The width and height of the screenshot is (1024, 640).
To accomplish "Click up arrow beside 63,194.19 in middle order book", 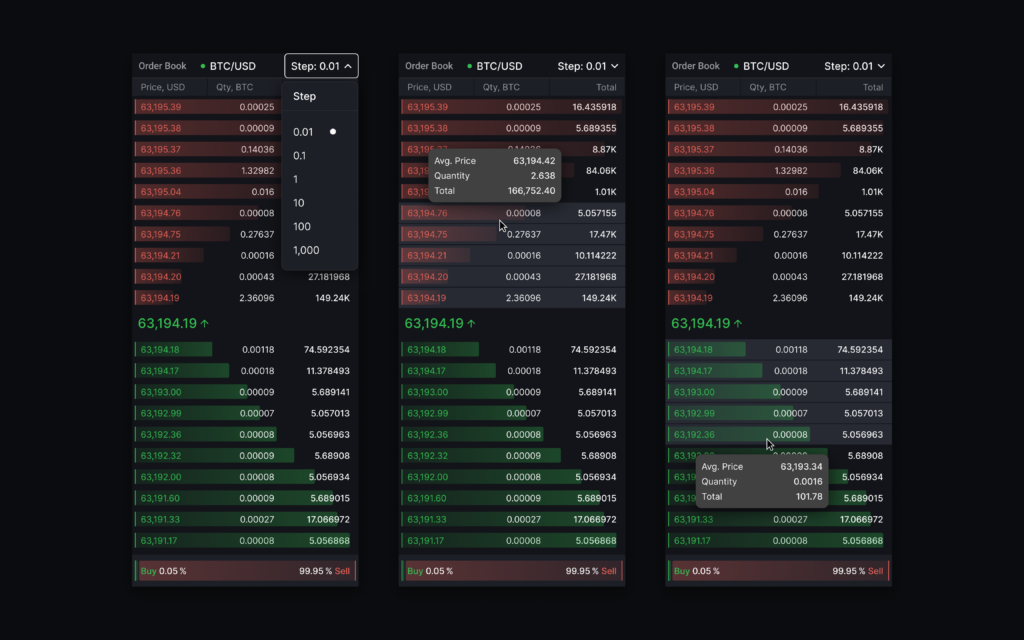I will [472, 323].
